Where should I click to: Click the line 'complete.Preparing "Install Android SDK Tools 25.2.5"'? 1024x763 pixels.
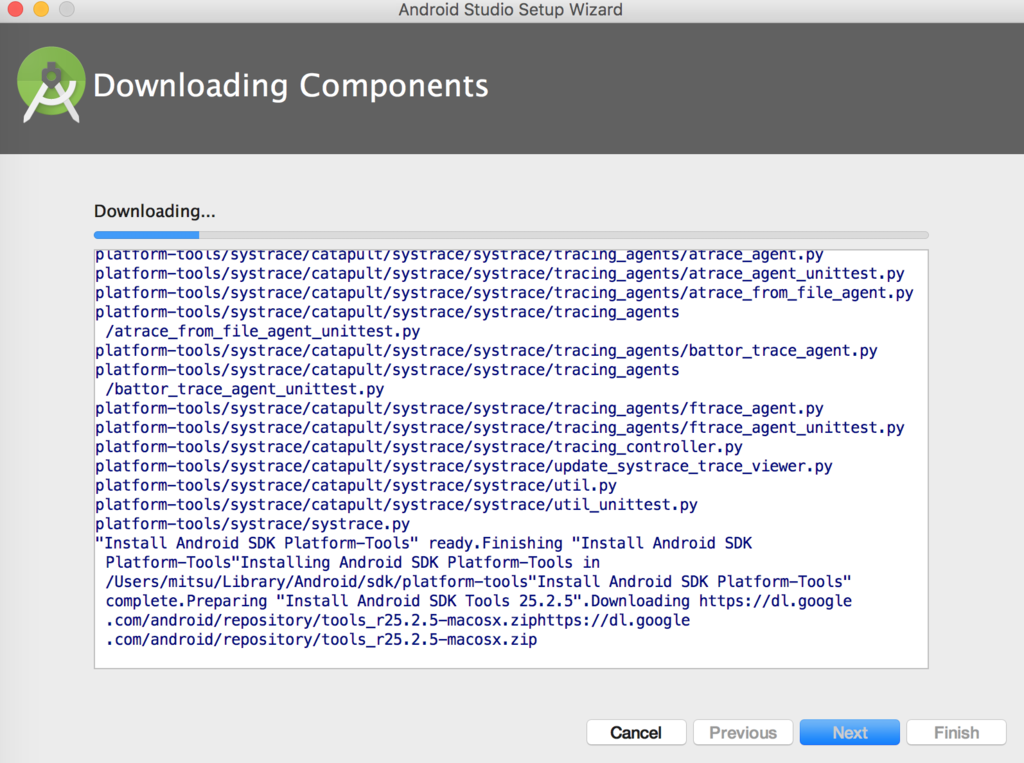point(479,601)
